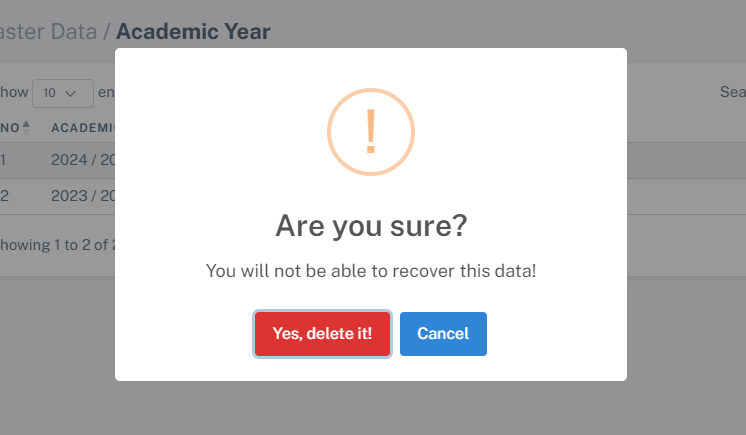
Task: Go to the Master Data breadcrumb
Action: click(50, 32)
